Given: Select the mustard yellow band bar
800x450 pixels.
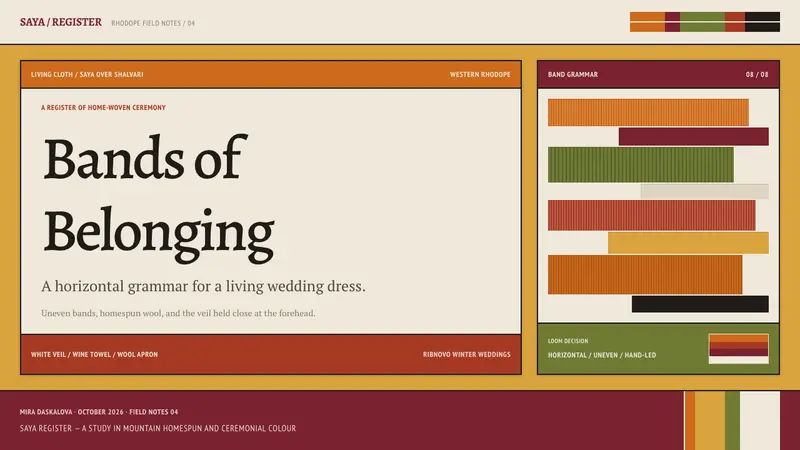Looking at the screenshot, I should (688, 243).
